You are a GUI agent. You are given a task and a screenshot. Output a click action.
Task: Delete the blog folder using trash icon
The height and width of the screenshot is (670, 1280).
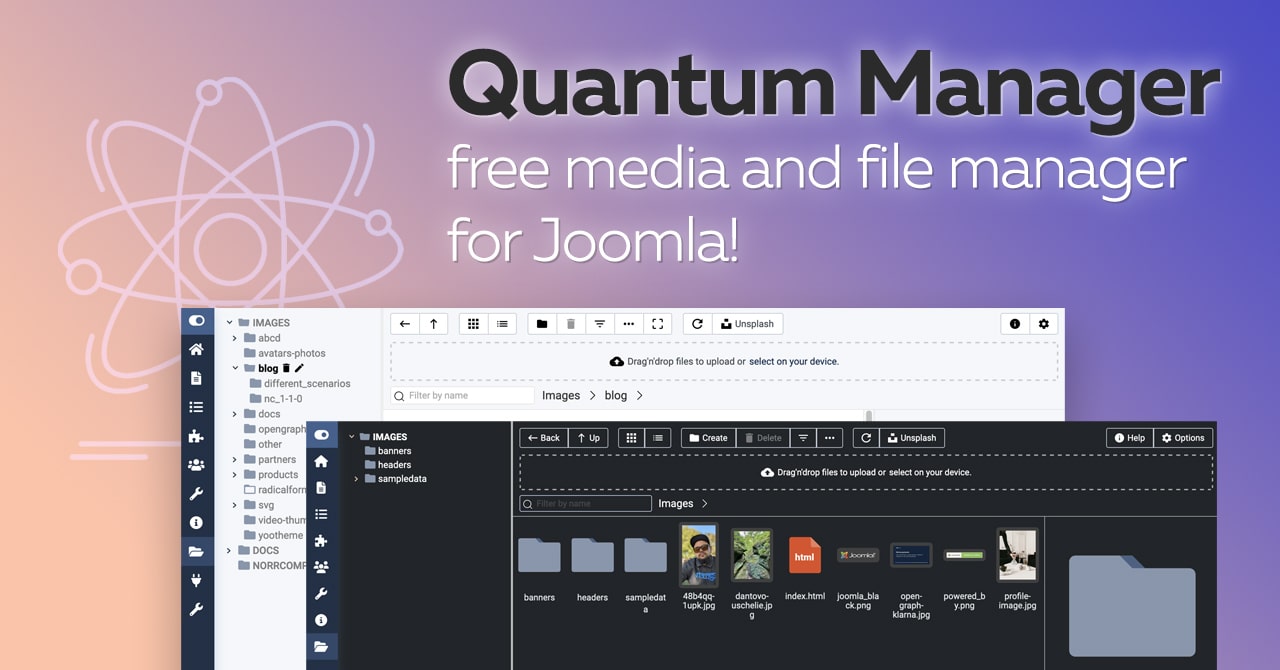pos(286,368)
